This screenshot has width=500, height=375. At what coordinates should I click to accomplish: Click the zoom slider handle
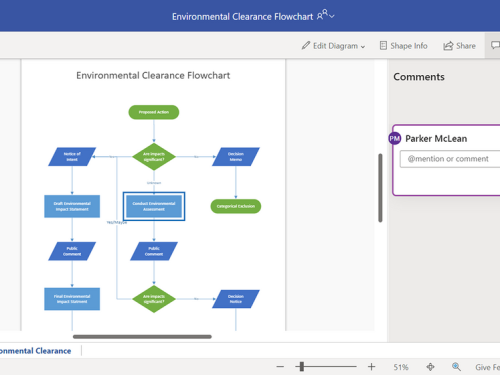tap(302, 367)
